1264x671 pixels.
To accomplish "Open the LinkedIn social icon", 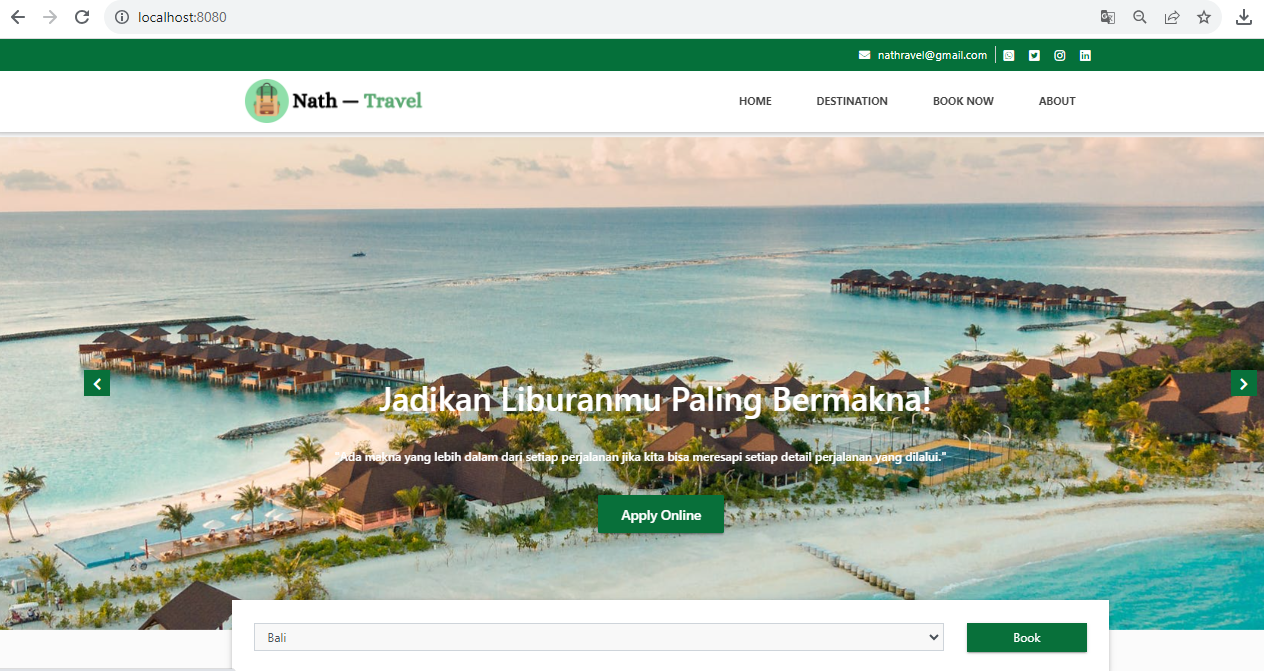I will [1085, 56].
